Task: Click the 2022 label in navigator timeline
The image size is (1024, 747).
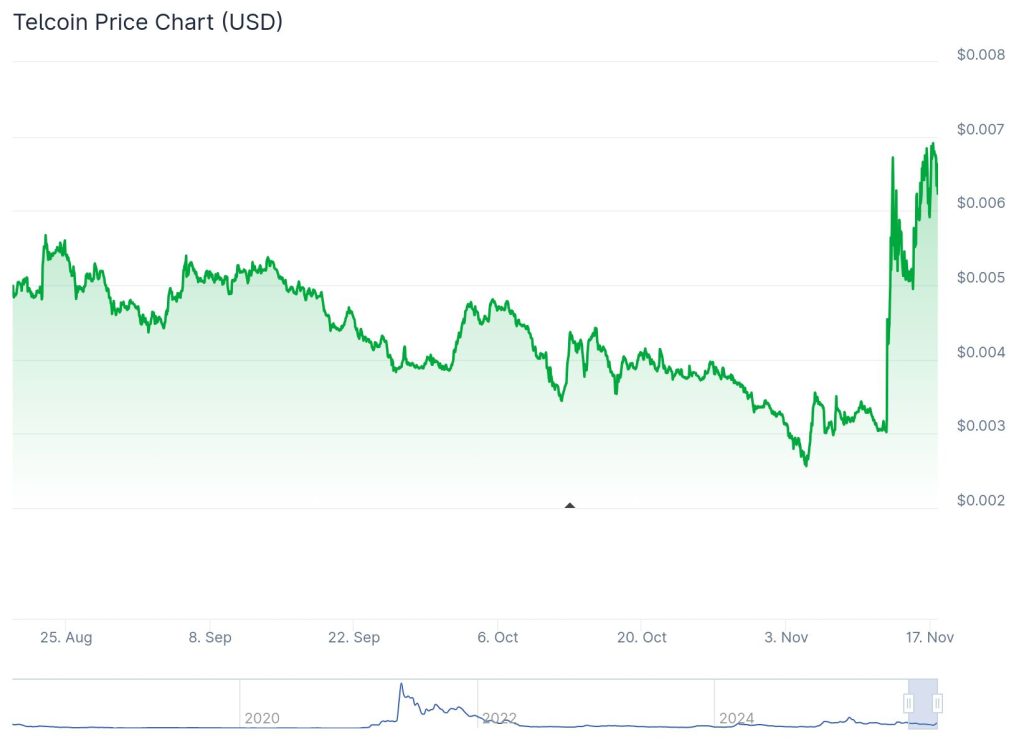Action: point(499,718)
